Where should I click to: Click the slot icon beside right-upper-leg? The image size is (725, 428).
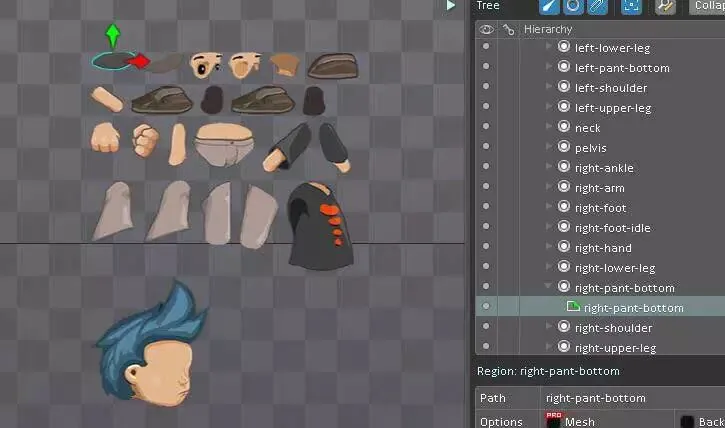click(x=564, y=347)
